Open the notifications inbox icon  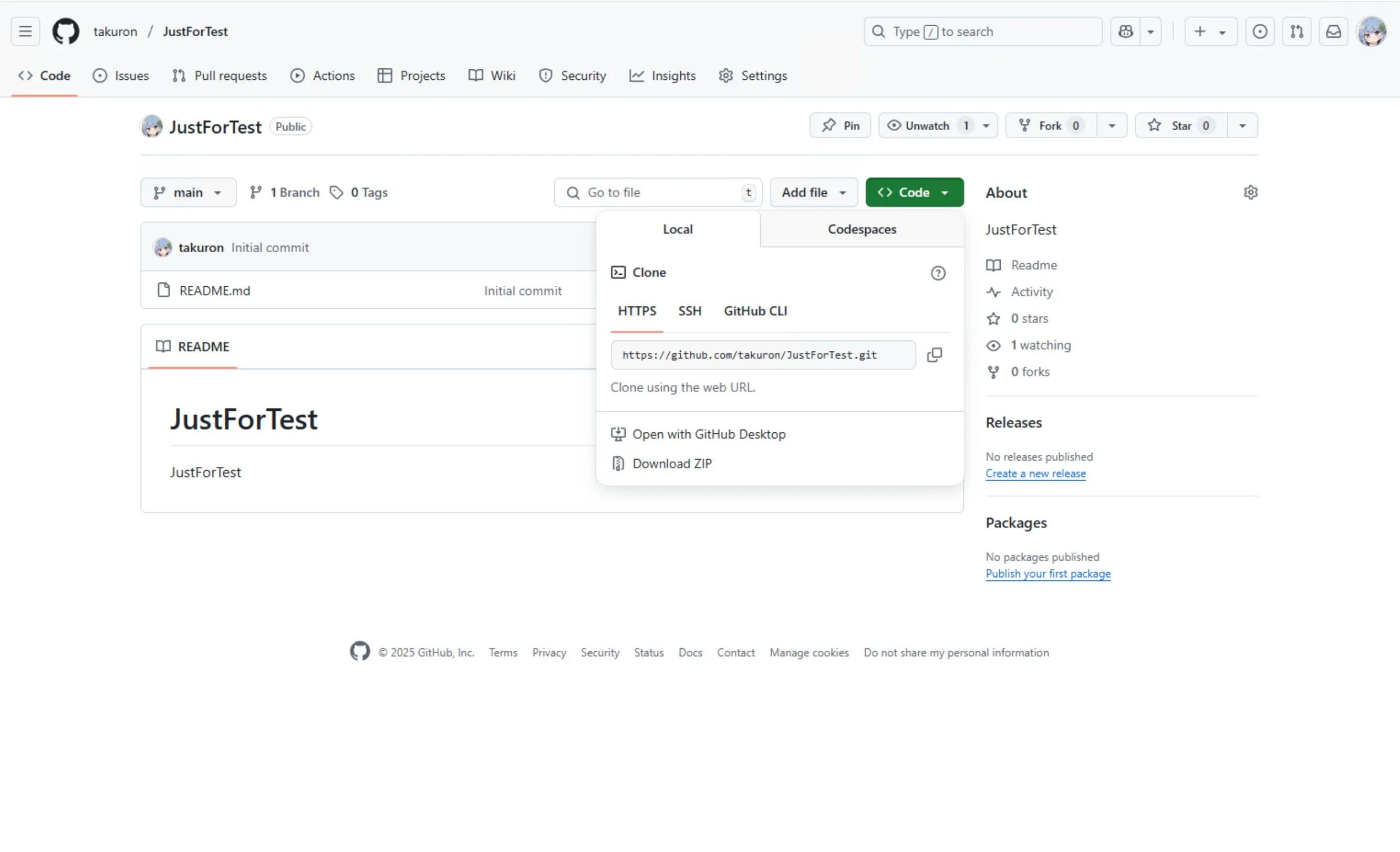1333,31
